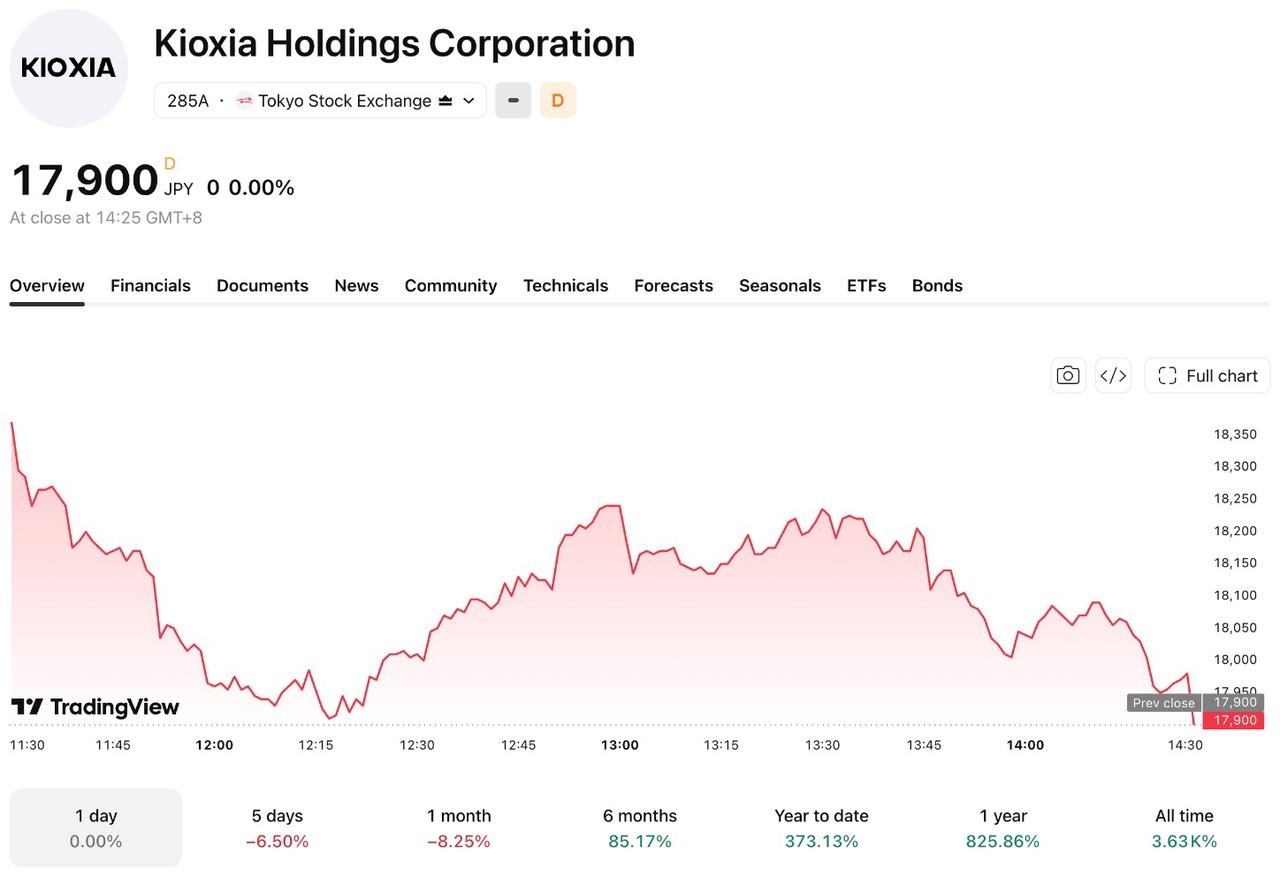Click the orange D delayed-data badge
The height and width of the screenshot is (876, 1280).
558,100
